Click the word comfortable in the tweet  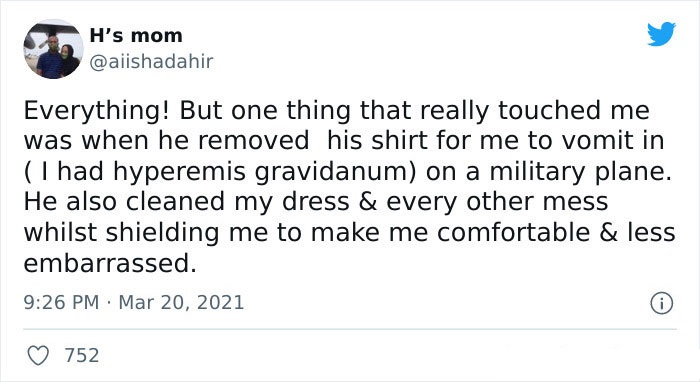tap(513, 233)
